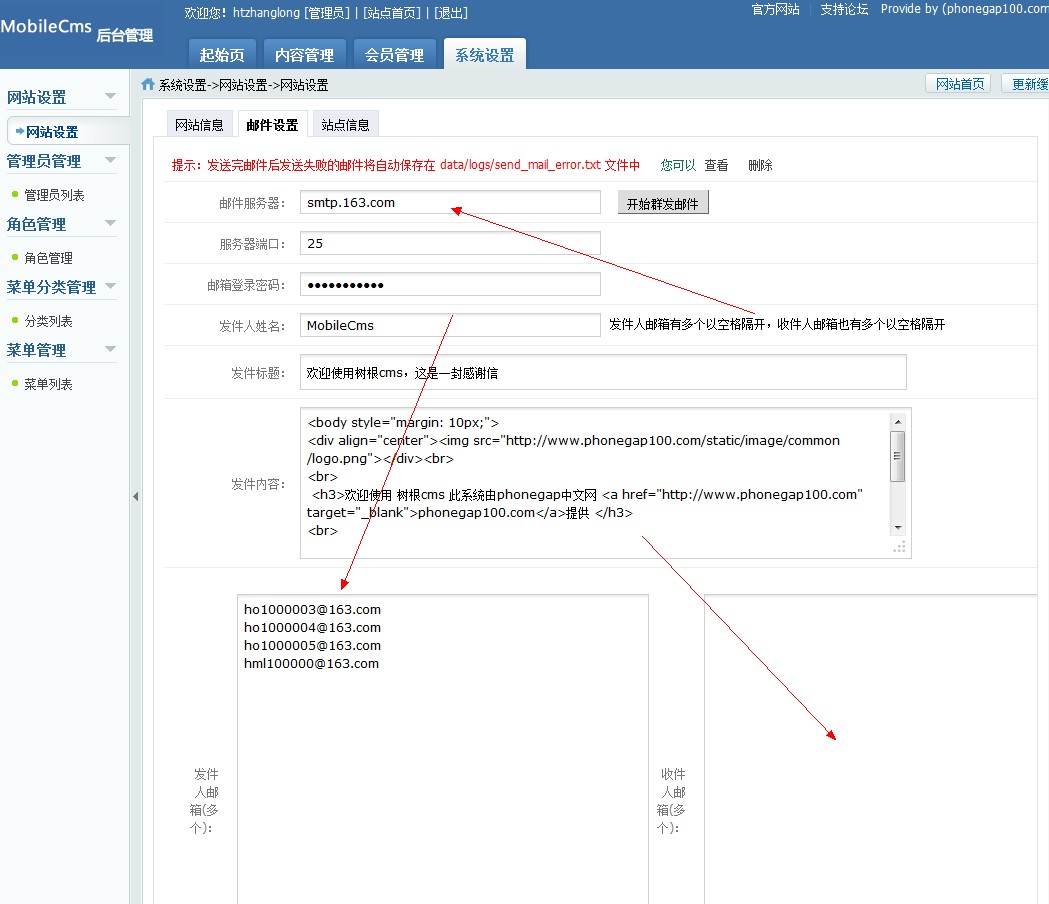Click the 删除 log link

pyautogui.click(x=760, y=165)
